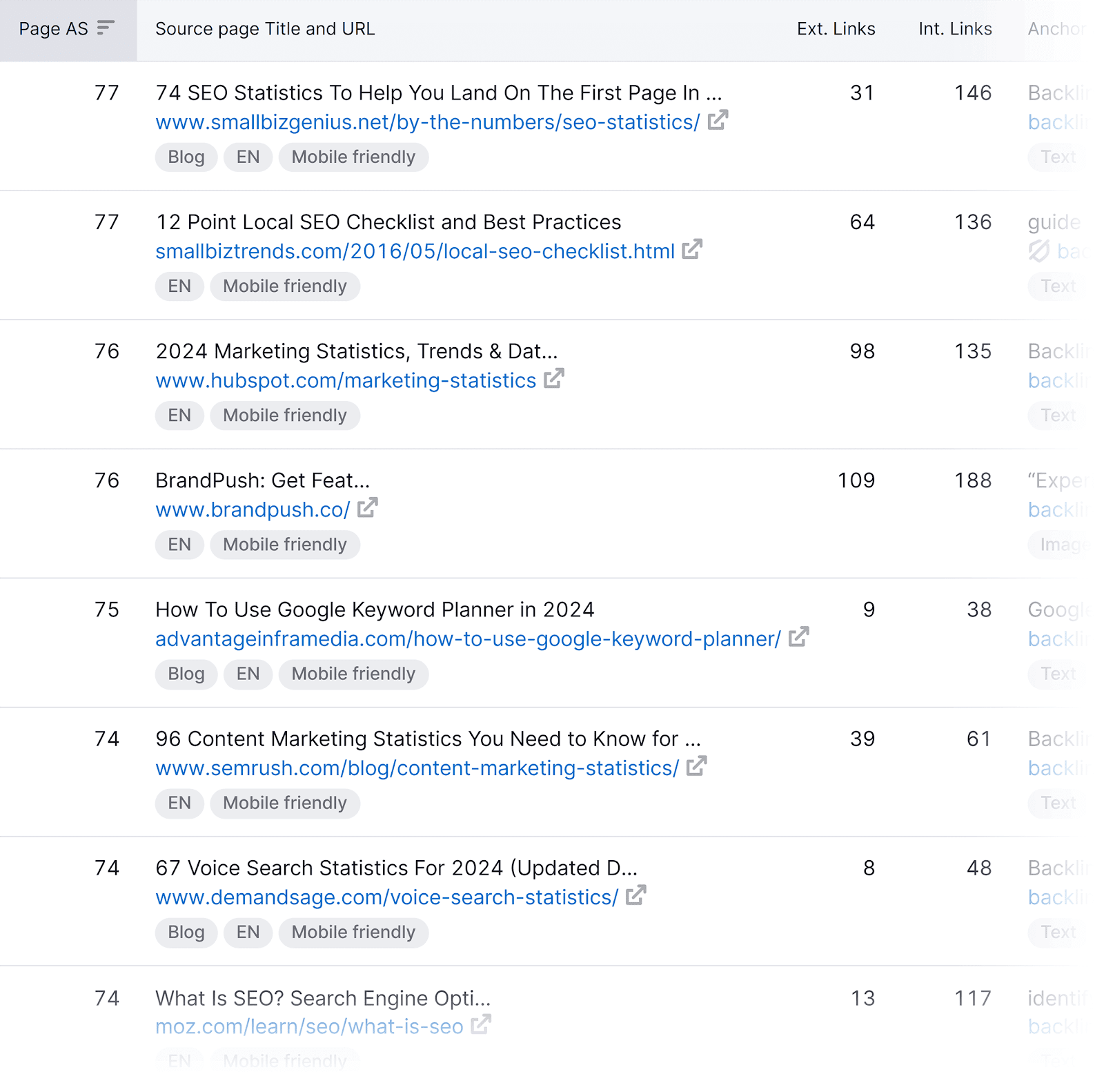Click Ext. Links value 109 in brandpush row
Image resolution: width=1104 pixels, height=1092 pixels.
(856, 480)
